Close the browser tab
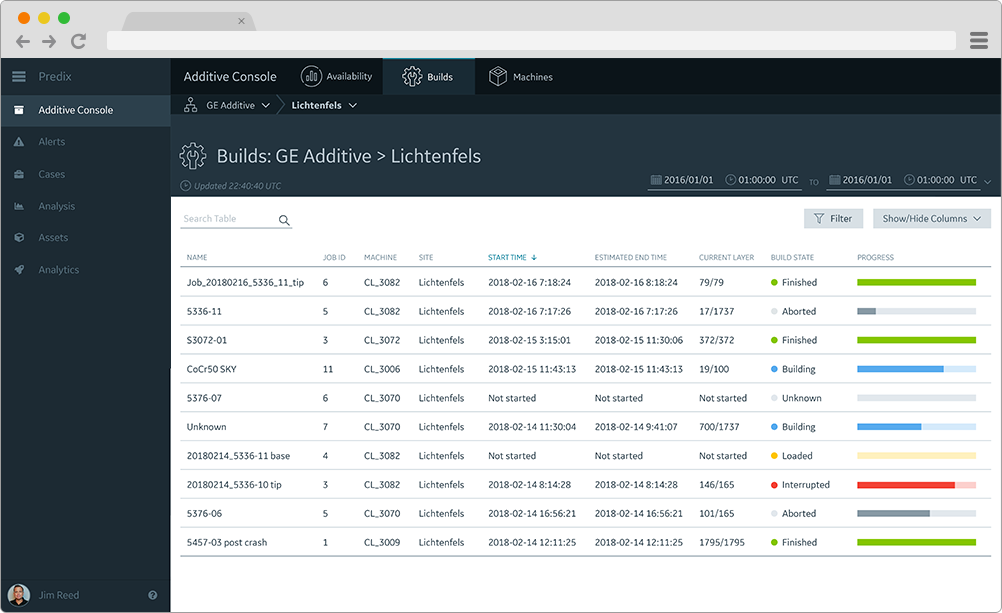Image resolution: width=1002 pixels, height=613 pixels. (242, 21)
